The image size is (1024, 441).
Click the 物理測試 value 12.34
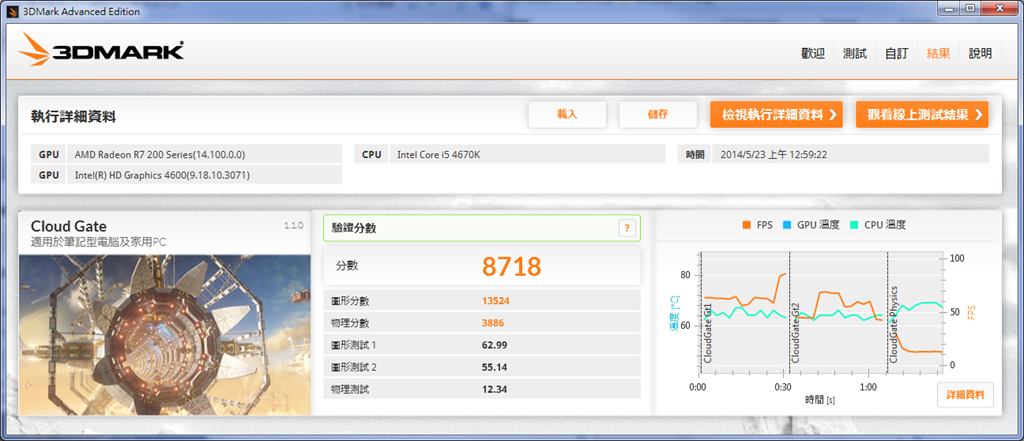click(x=494, y=389)
